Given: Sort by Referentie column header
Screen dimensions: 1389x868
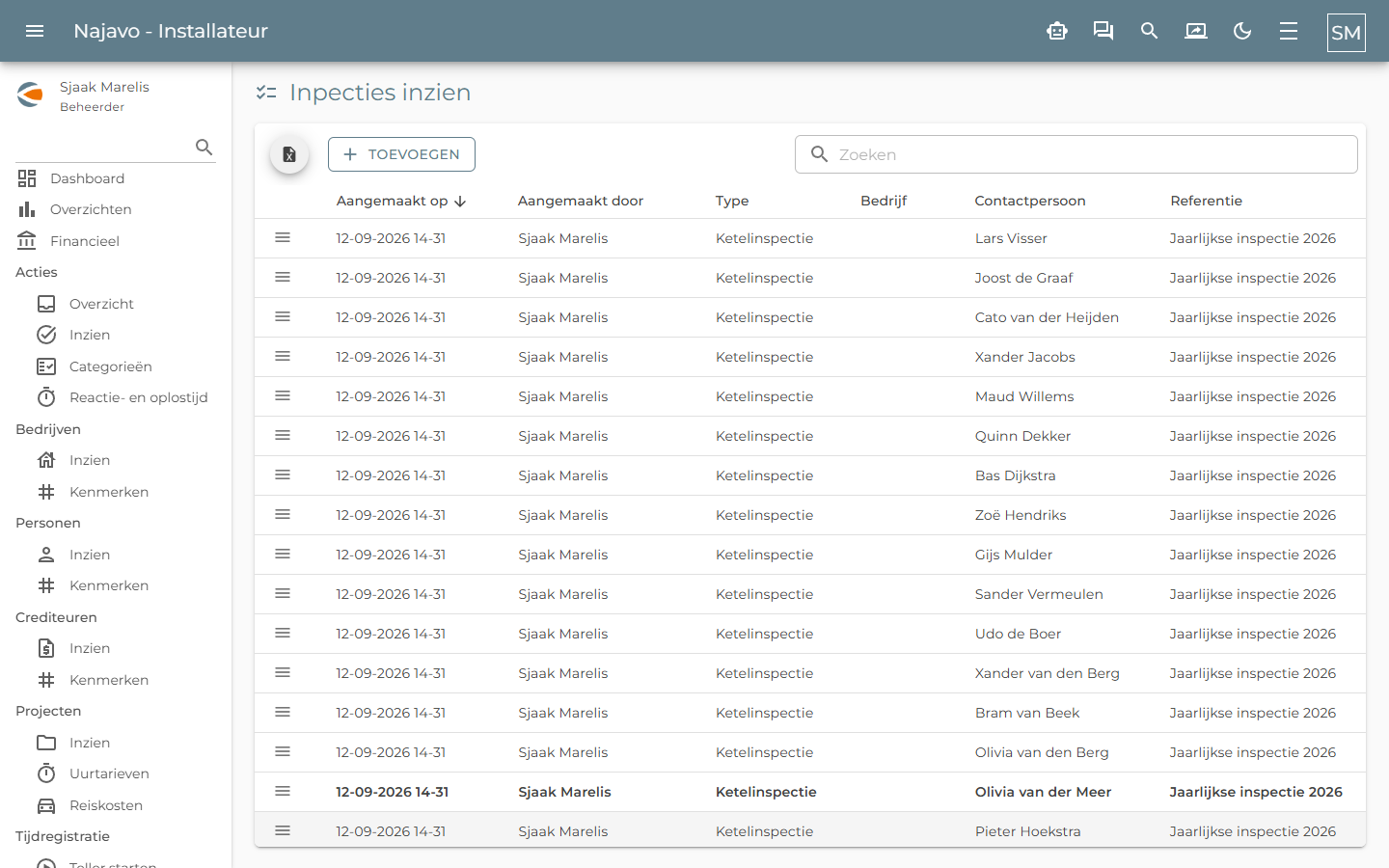Looking at the screenshot, I should (1206, 201).
